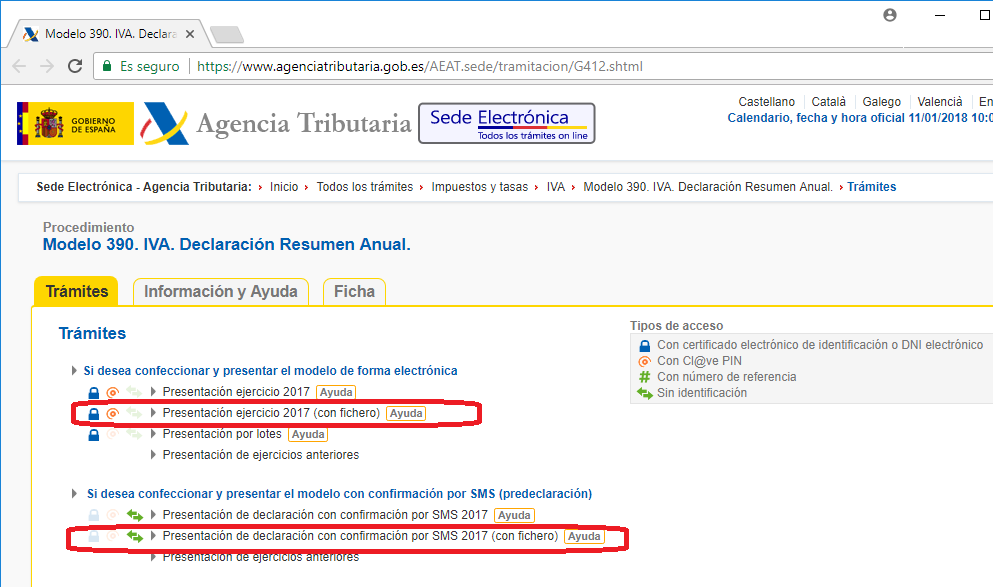Viewport: 1004px width, 587px height.
Task: Click the Agencia Tributaria logo
Action: click(276, 123)
